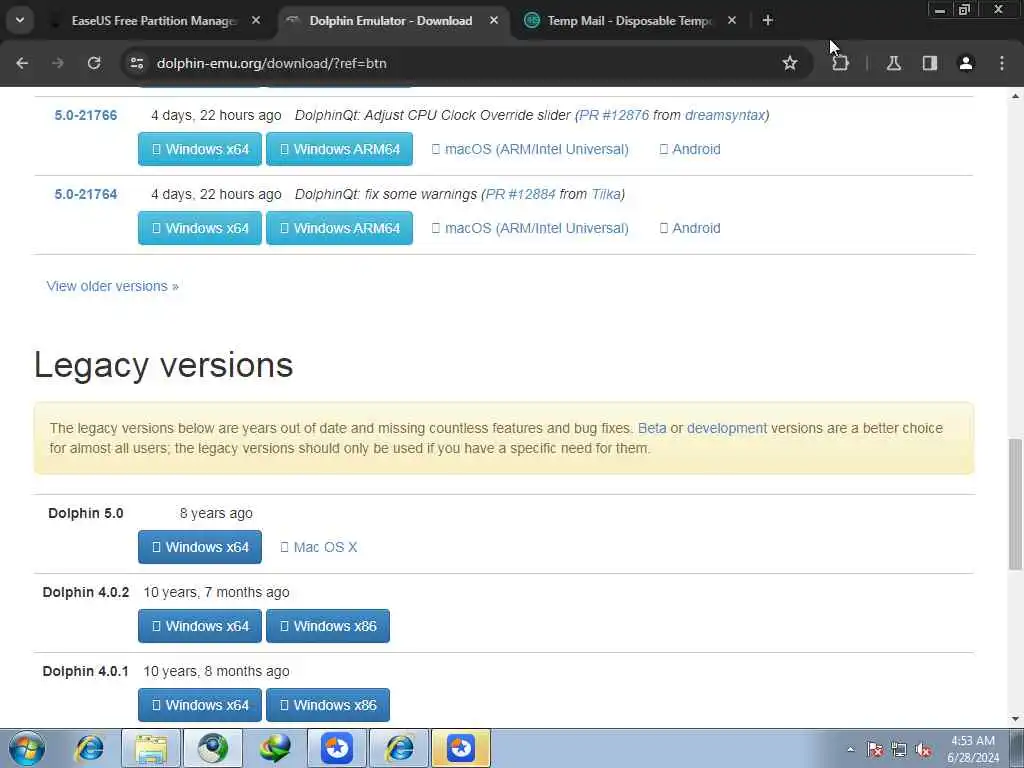Open a new tab with the plus button
1024x768 pixels.
coord(767,21)
